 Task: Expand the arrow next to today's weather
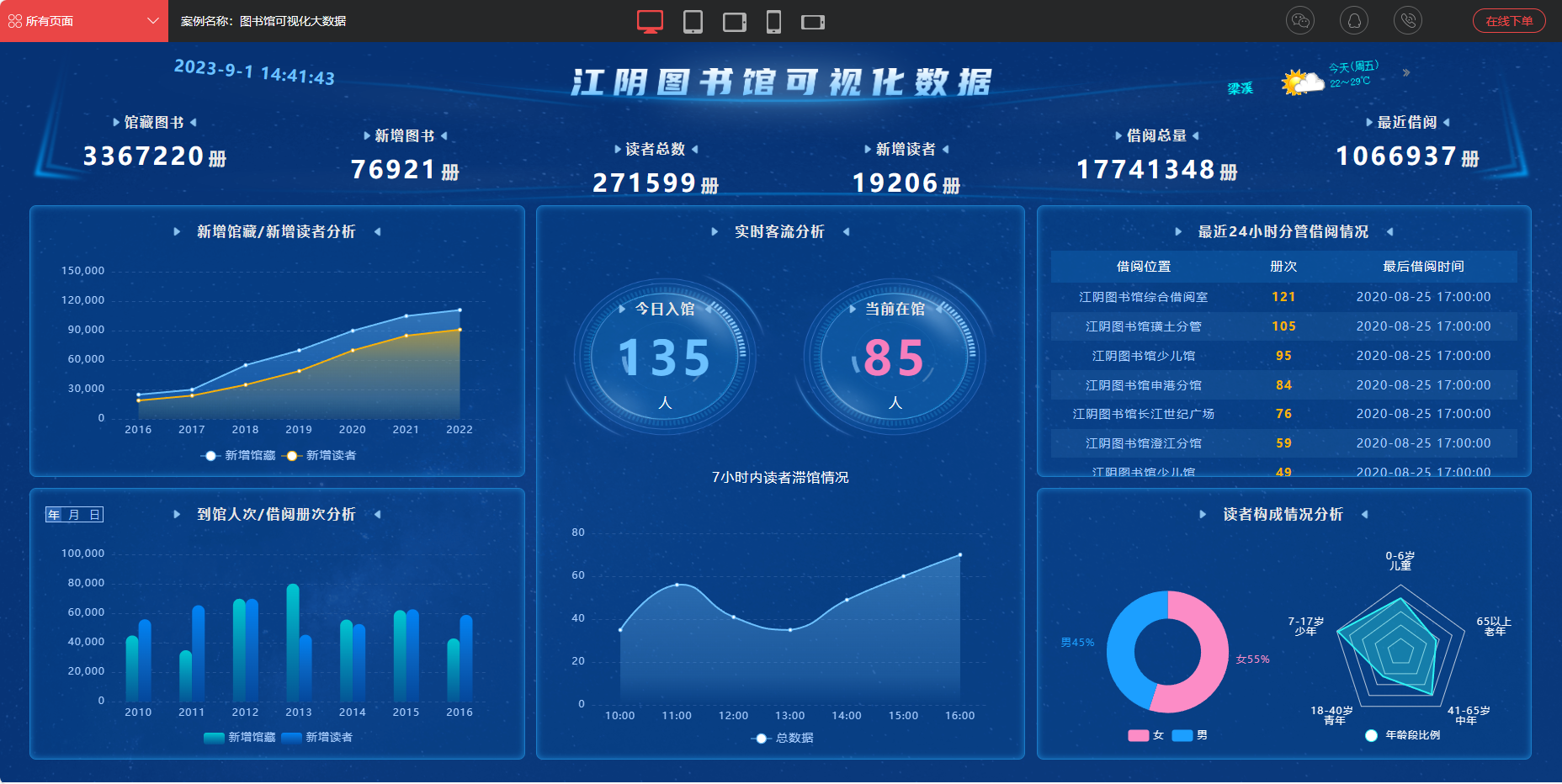1405,73
